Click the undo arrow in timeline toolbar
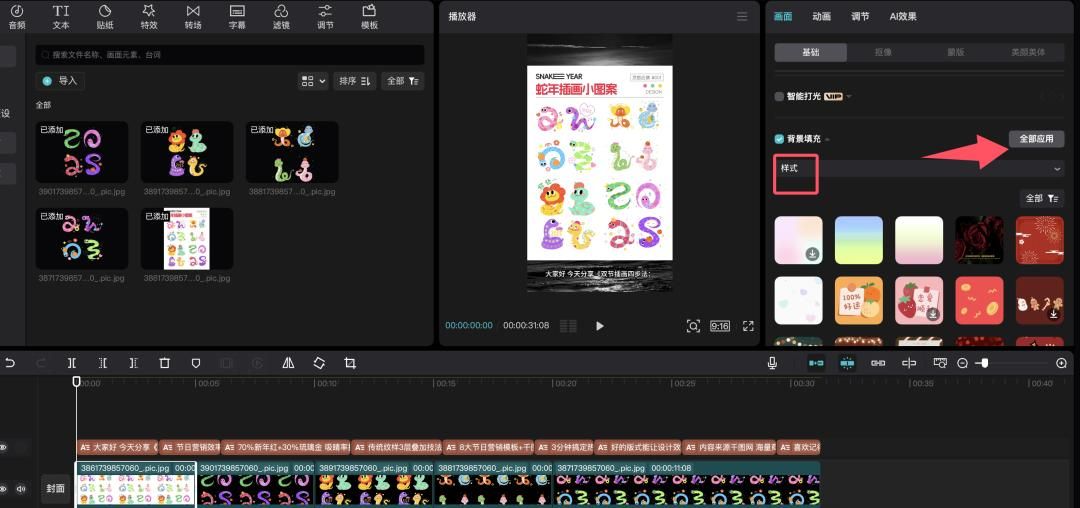 pos(9,363)
